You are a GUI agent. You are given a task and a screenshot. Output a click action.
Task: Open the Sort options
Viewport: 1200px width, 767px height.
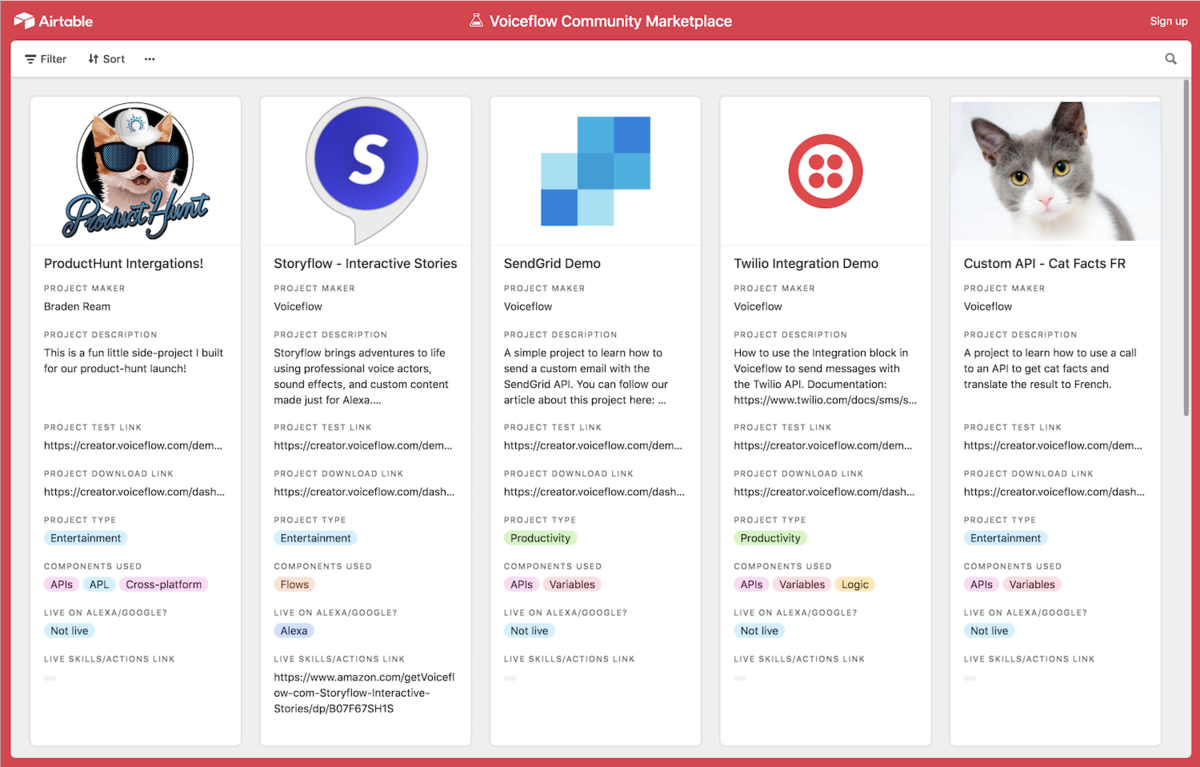[106, 59]
